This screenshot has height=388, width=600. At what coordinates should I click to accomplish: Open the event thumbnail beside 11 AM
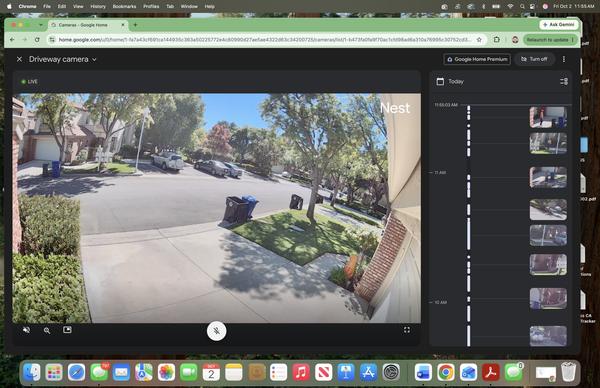pyautogui.click(x=548, y=177)
